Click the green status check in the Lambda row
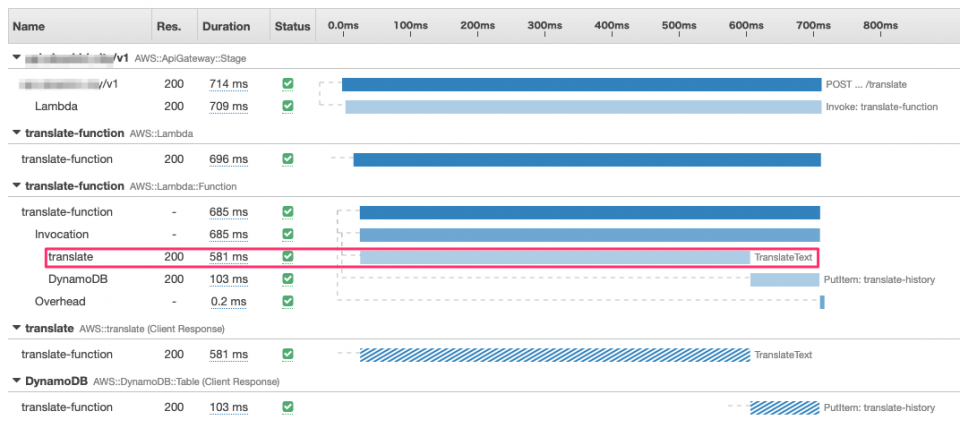The image size is (960, 437). click(288, 106)
